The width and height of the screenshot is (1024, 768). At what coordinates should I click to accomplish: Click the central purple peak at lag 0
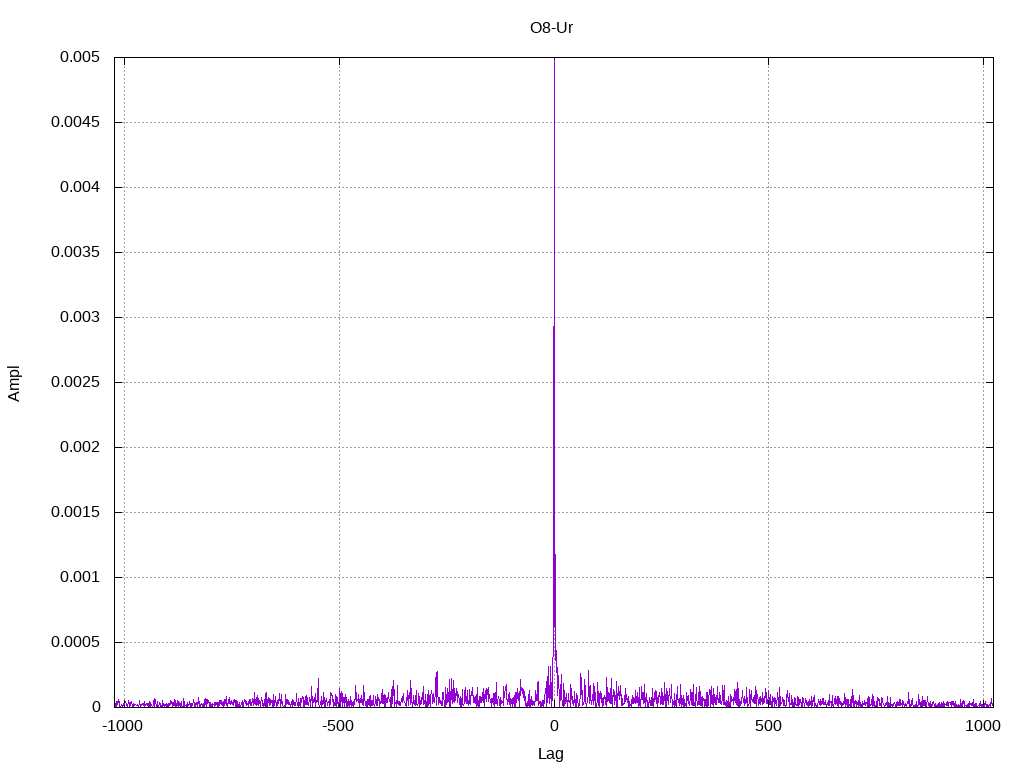coord(554,382)
